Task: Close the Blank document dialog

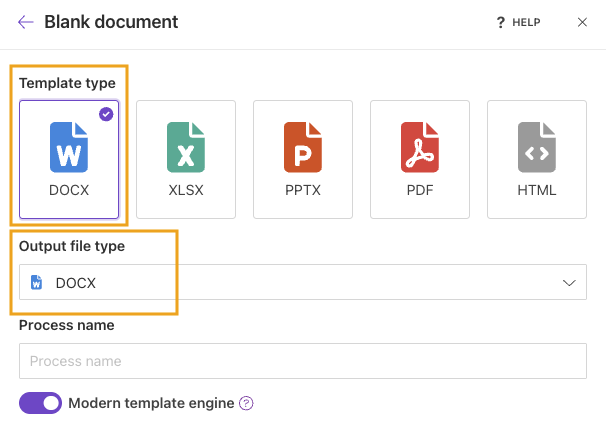Action: point(582,22)
